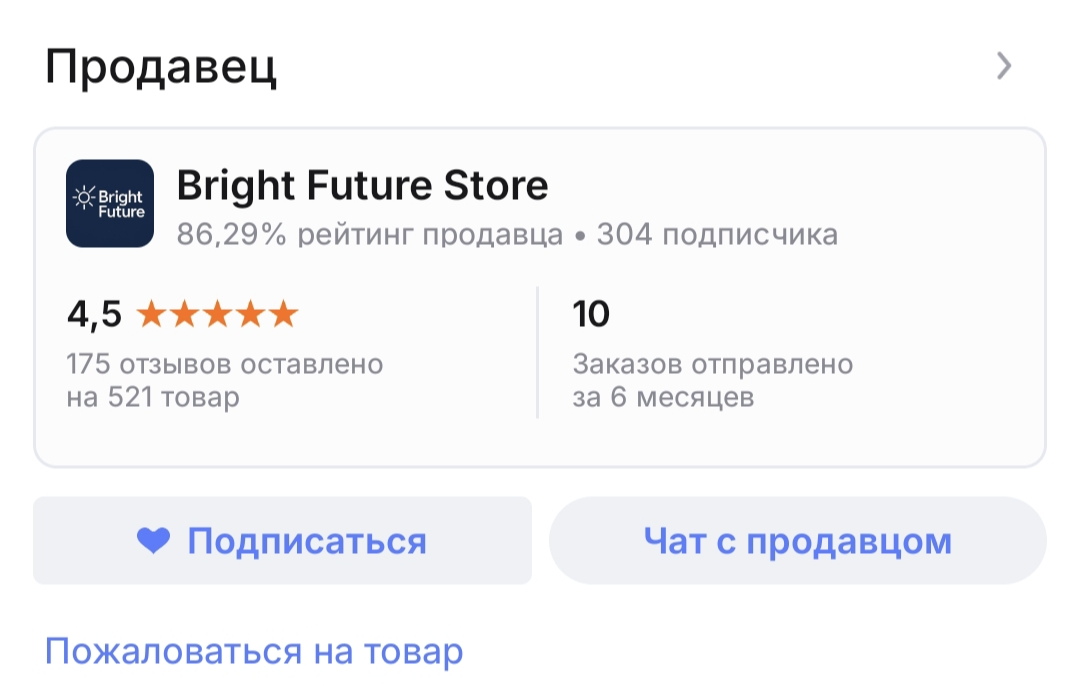
Task: Subscribe with the Подписаться button
Action: 282,541
